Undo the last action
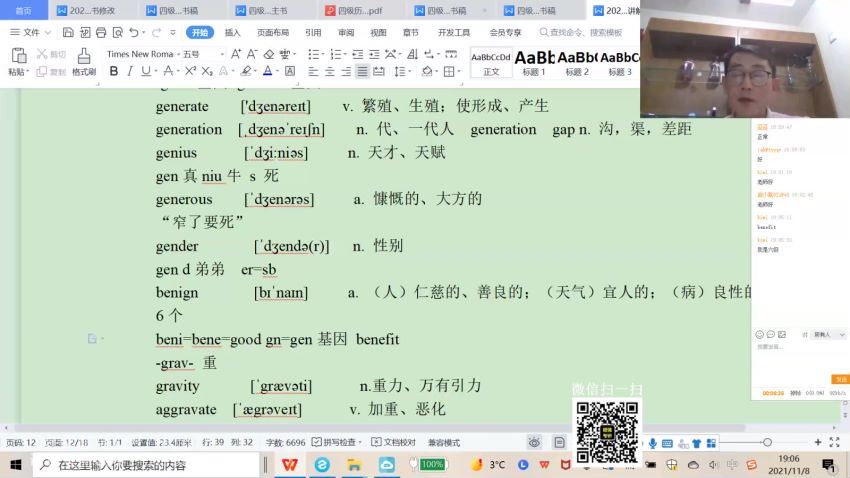The width and height of the screenshot is (850, 478). [133, 33]
